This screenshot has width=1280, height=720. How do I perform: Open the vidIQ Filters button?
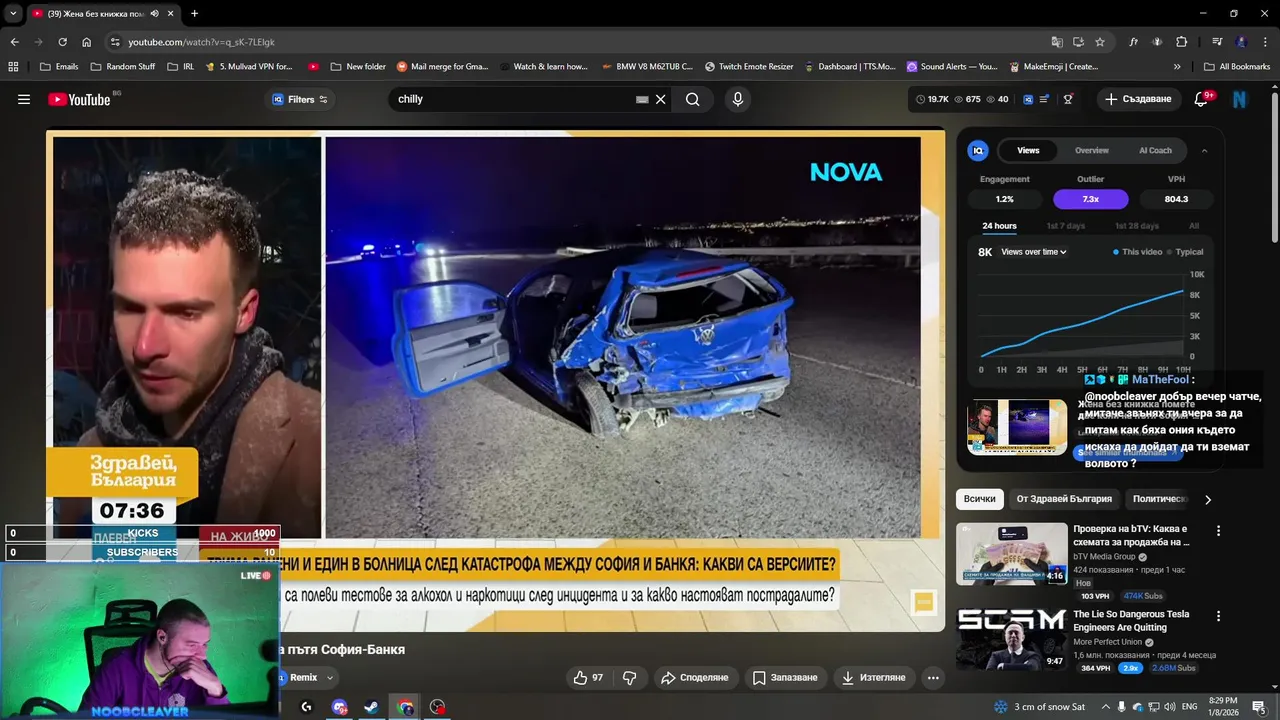[301, 99]
